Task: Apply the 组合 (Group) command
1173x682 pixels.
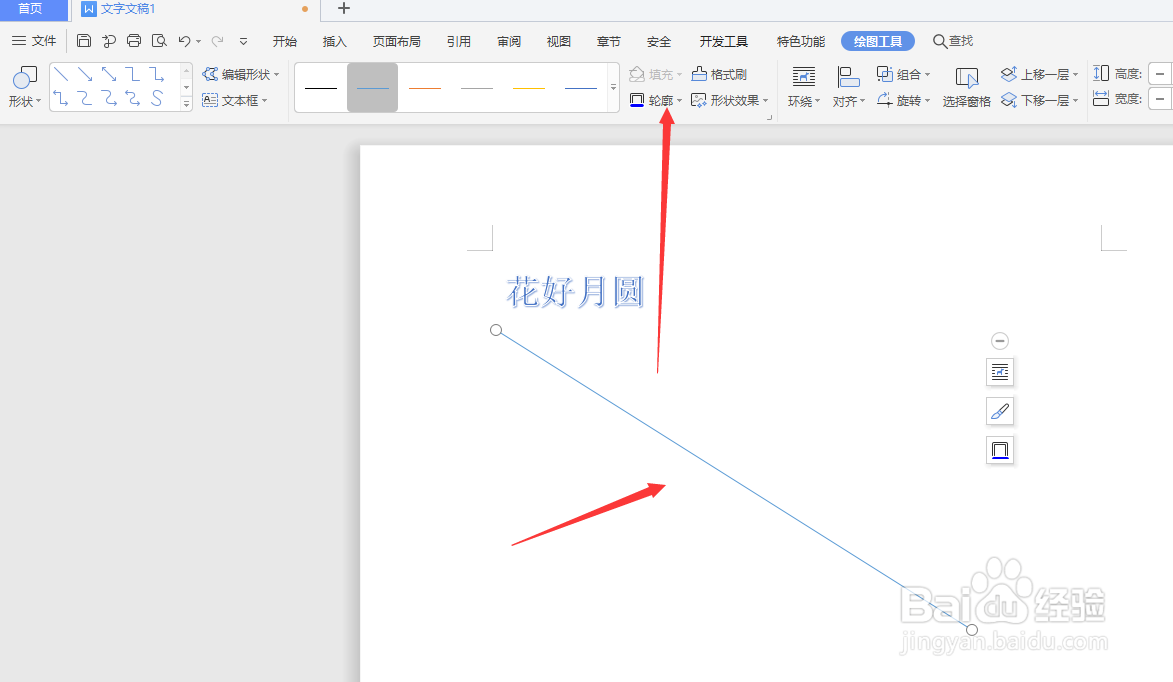Action: click(903, 73)
